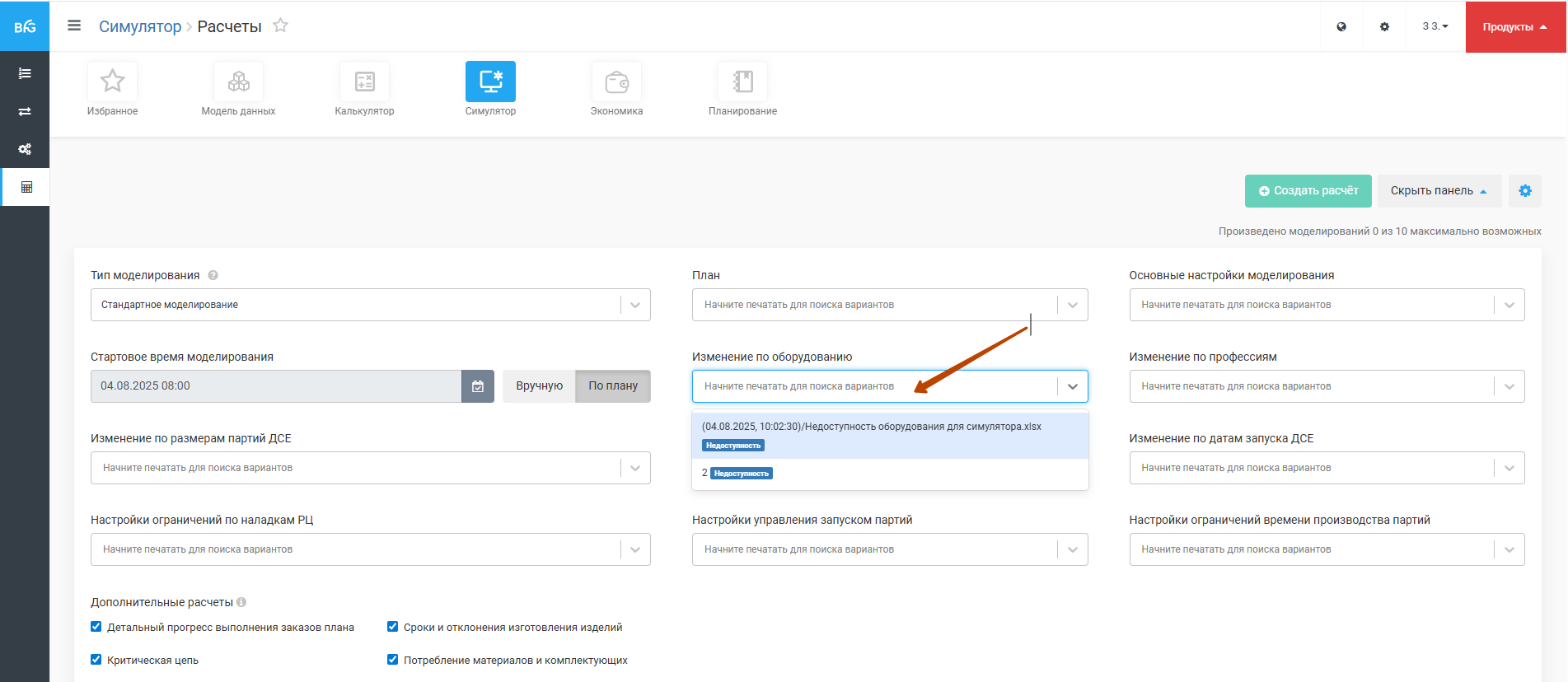Image resolution: width=1568 pixels, height=682 pixels.
Task: Expand the Тип моделирования dropdown
Action: (635, 305)
